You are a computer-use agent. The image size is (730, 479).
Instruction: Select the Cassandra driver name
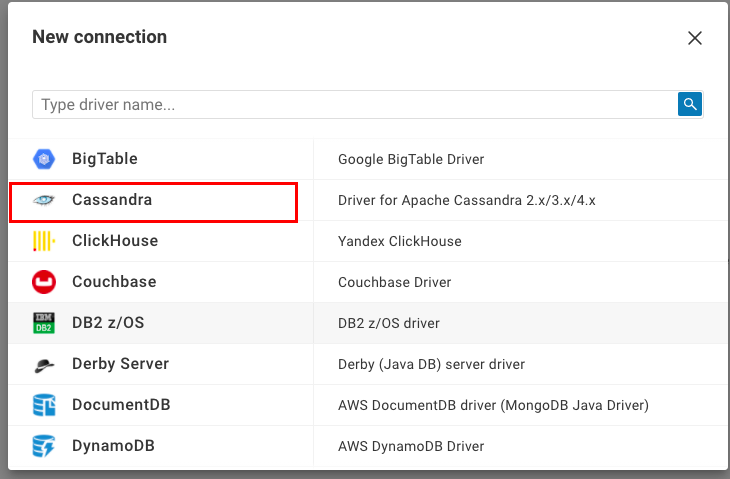[112, 200]
